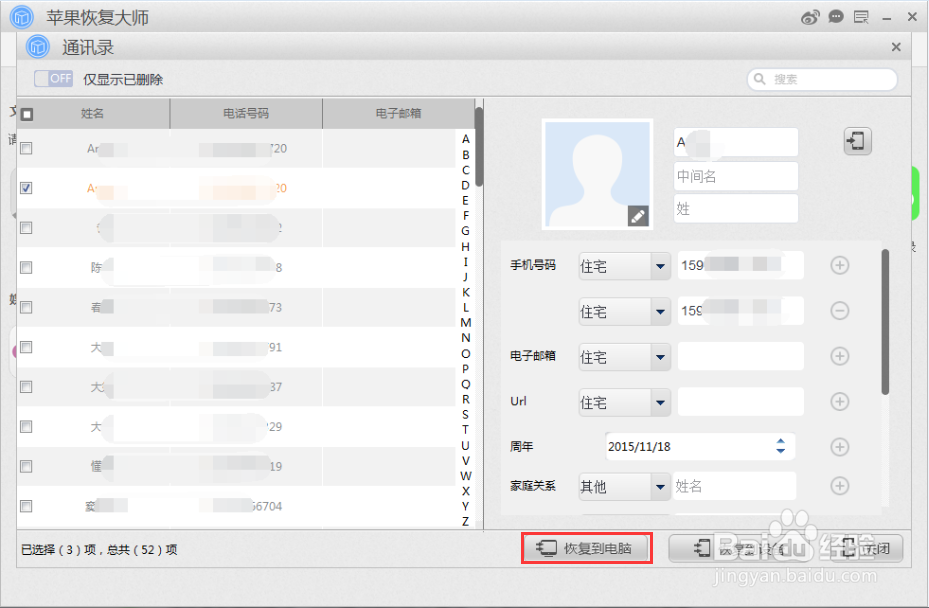This screenshot has width=929, height=608.
Task: Add a Url entry with plus icon
Action: (x=839, y=401)
